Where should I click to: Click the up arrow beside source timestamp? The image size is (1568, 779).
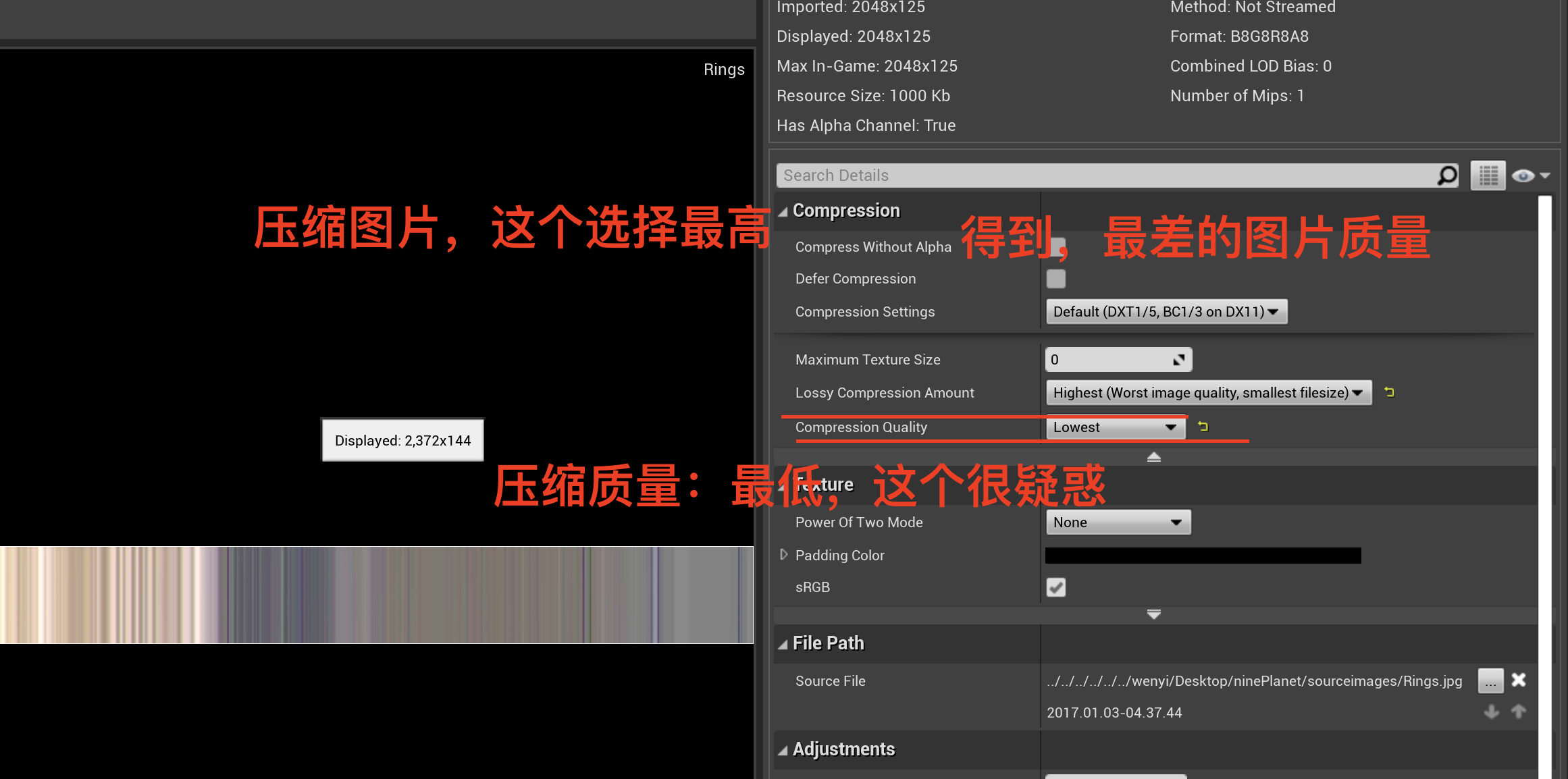tap(1519, 711)
